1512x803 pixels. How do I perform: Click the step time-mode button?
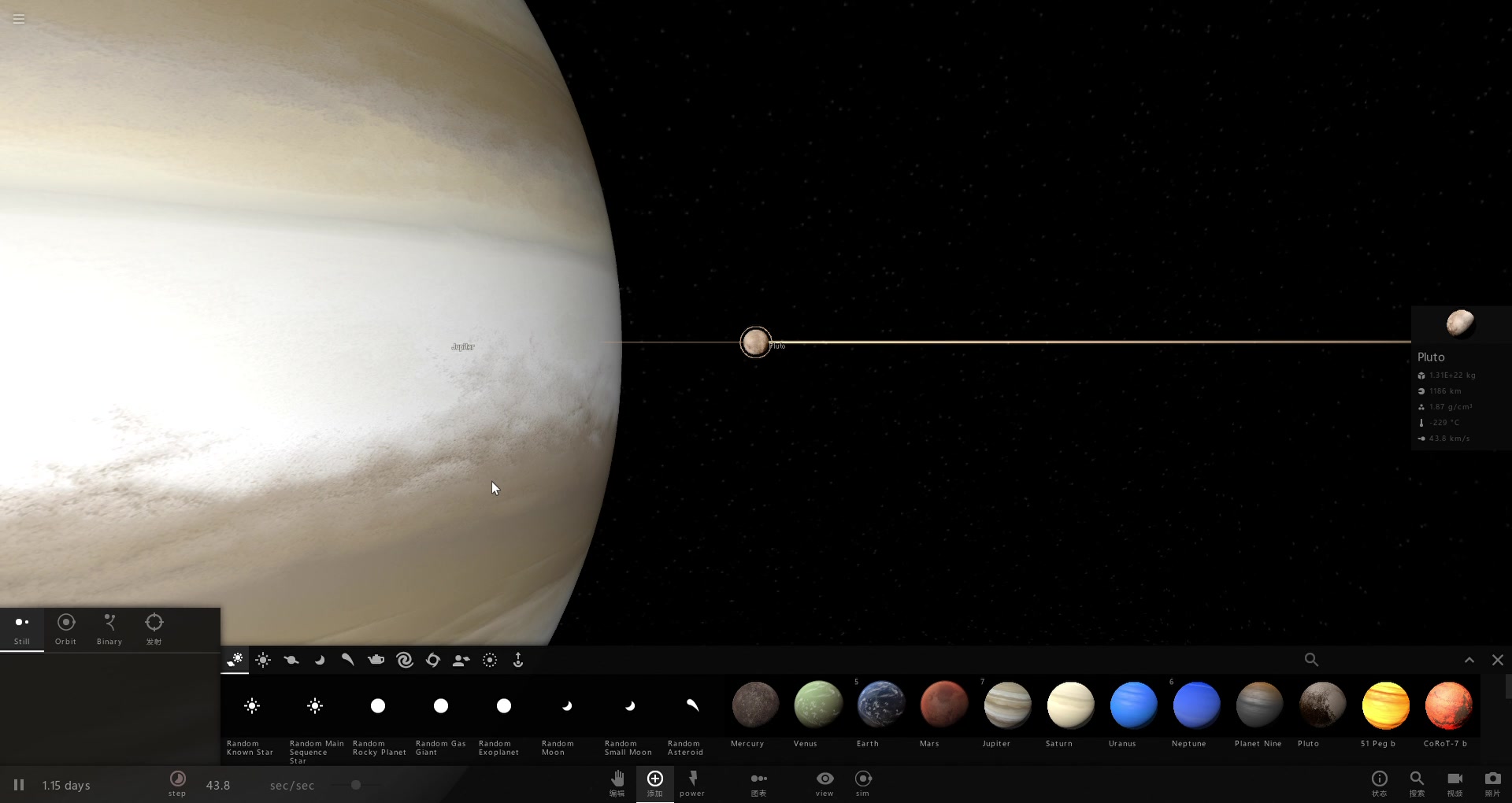tap(178, 783)
